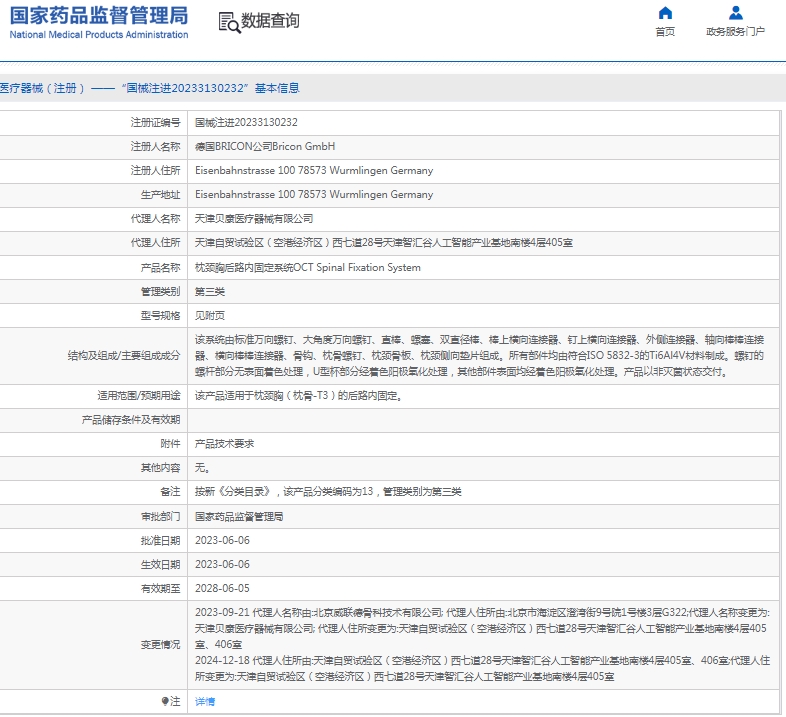Click the 见附页 model specification value
This screenshot has height=717, width=786.
tap(210, 315)
